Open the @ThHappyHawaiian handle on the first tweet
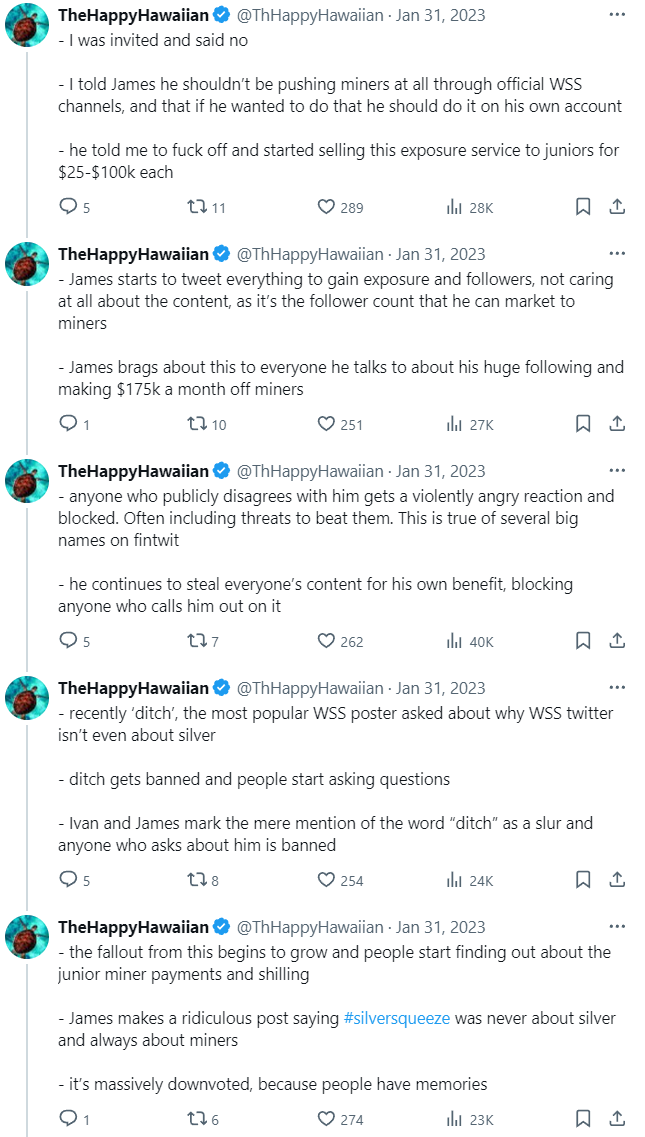 310,16
